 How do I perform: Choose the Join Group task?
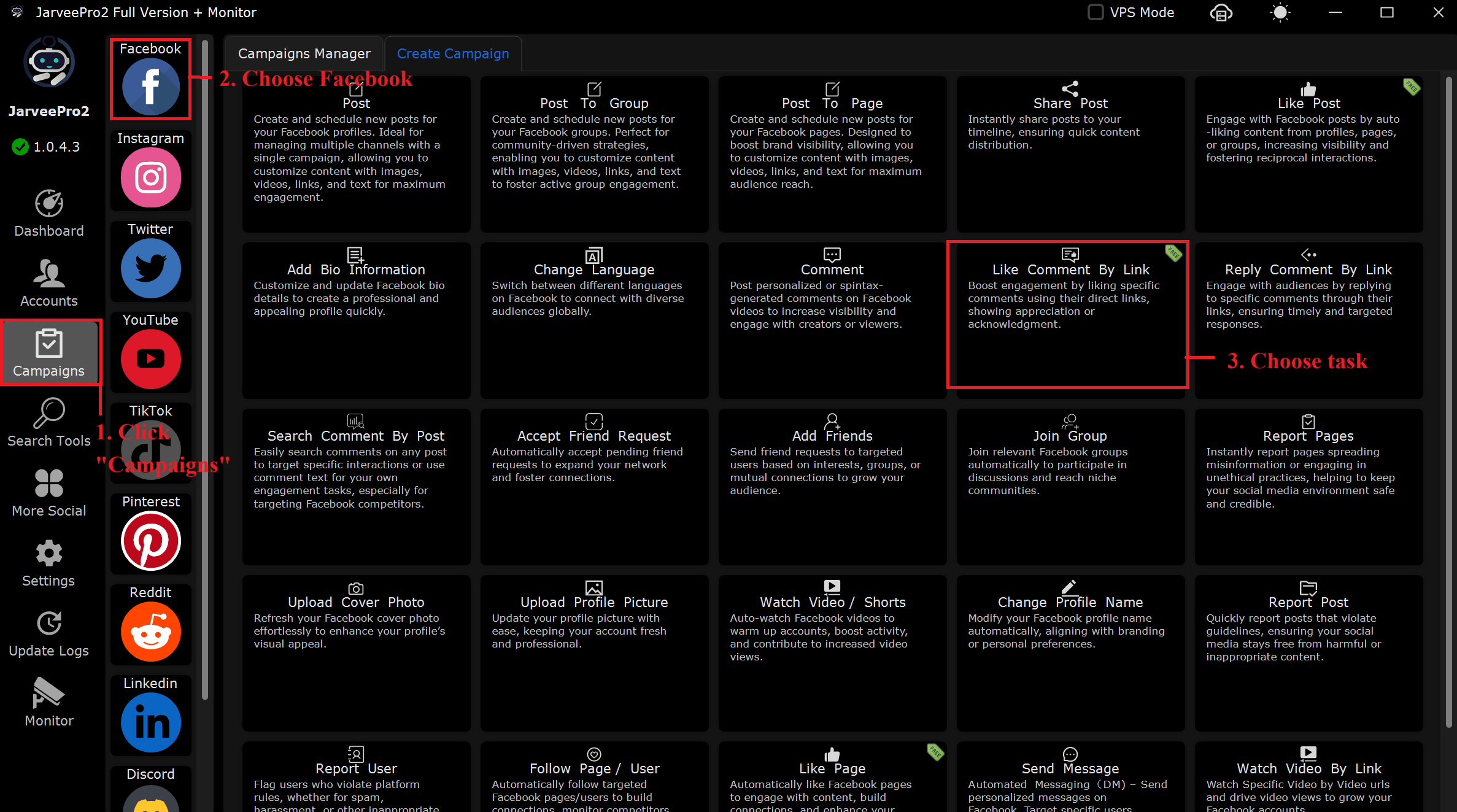click(x=1070, y=487)
